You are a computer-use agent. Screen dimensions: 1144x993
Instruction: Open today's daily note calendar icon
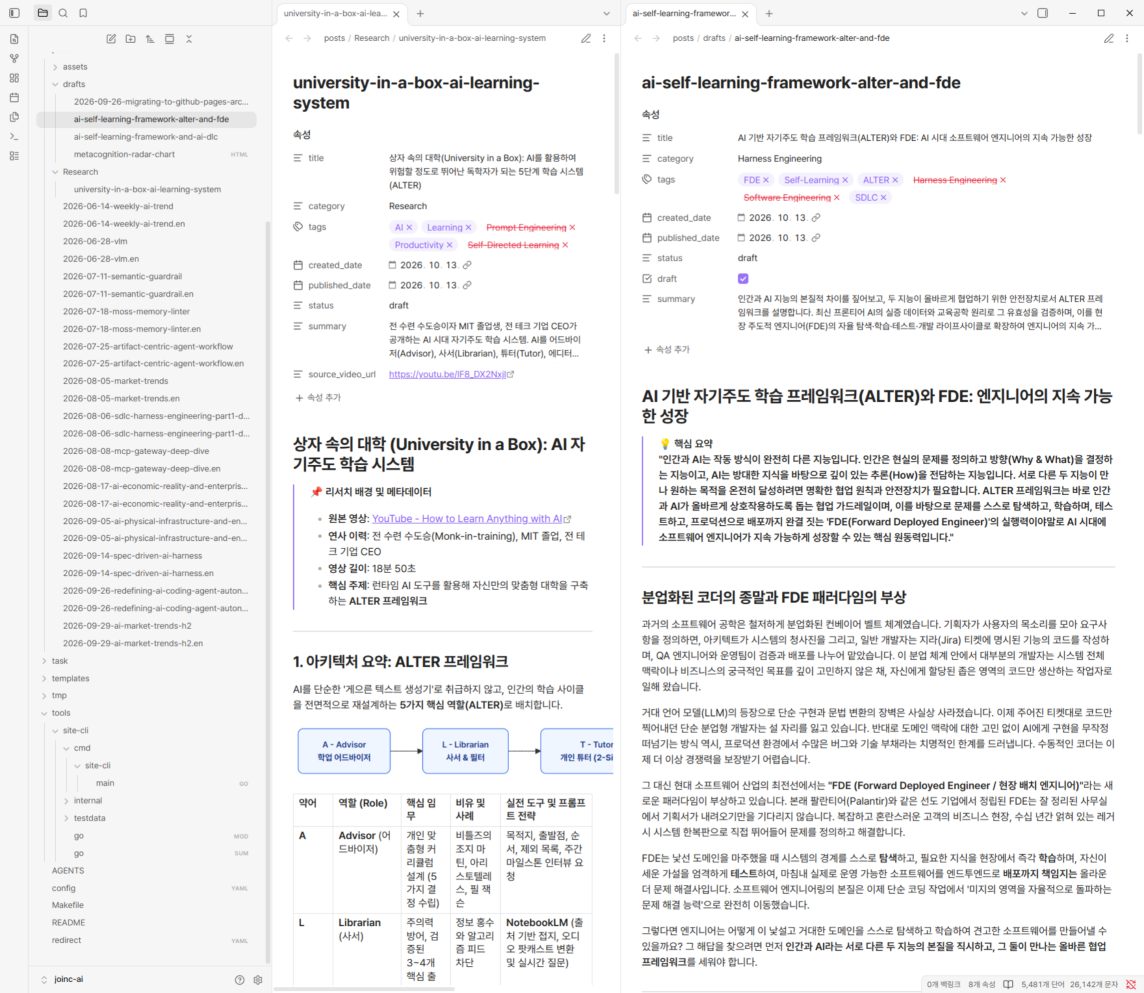coord(14,98)
